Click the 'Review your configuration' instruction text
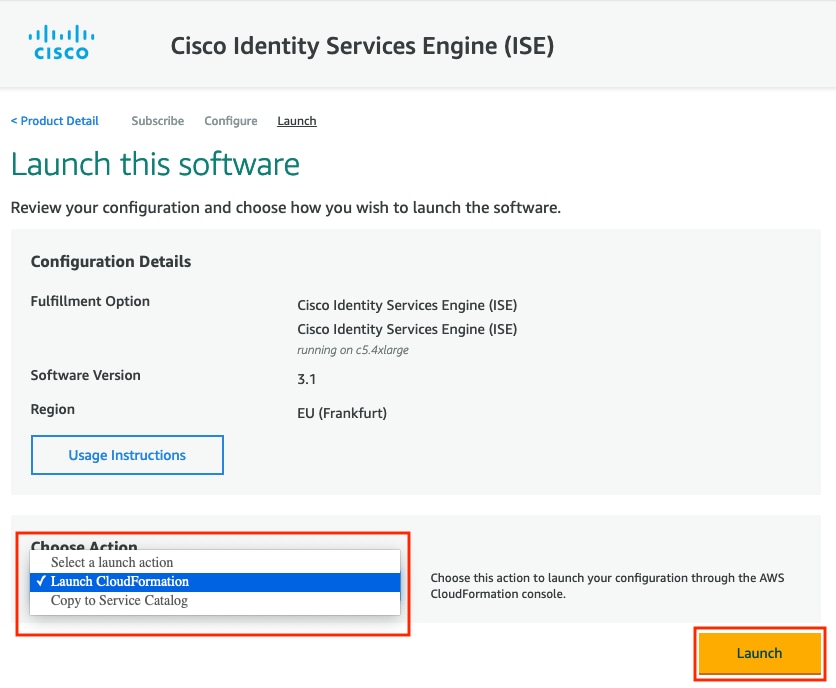 (286, 207)
